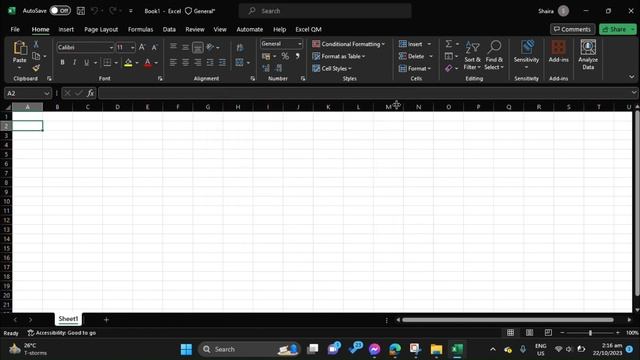
Task: Switch to the Data tab
Action: point(169,29)
